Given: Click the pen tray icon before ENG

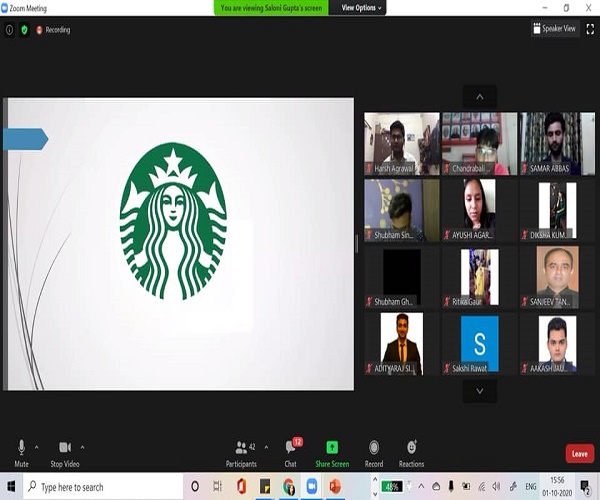Looking at the screenshot, I should click(x=513, y=487).
